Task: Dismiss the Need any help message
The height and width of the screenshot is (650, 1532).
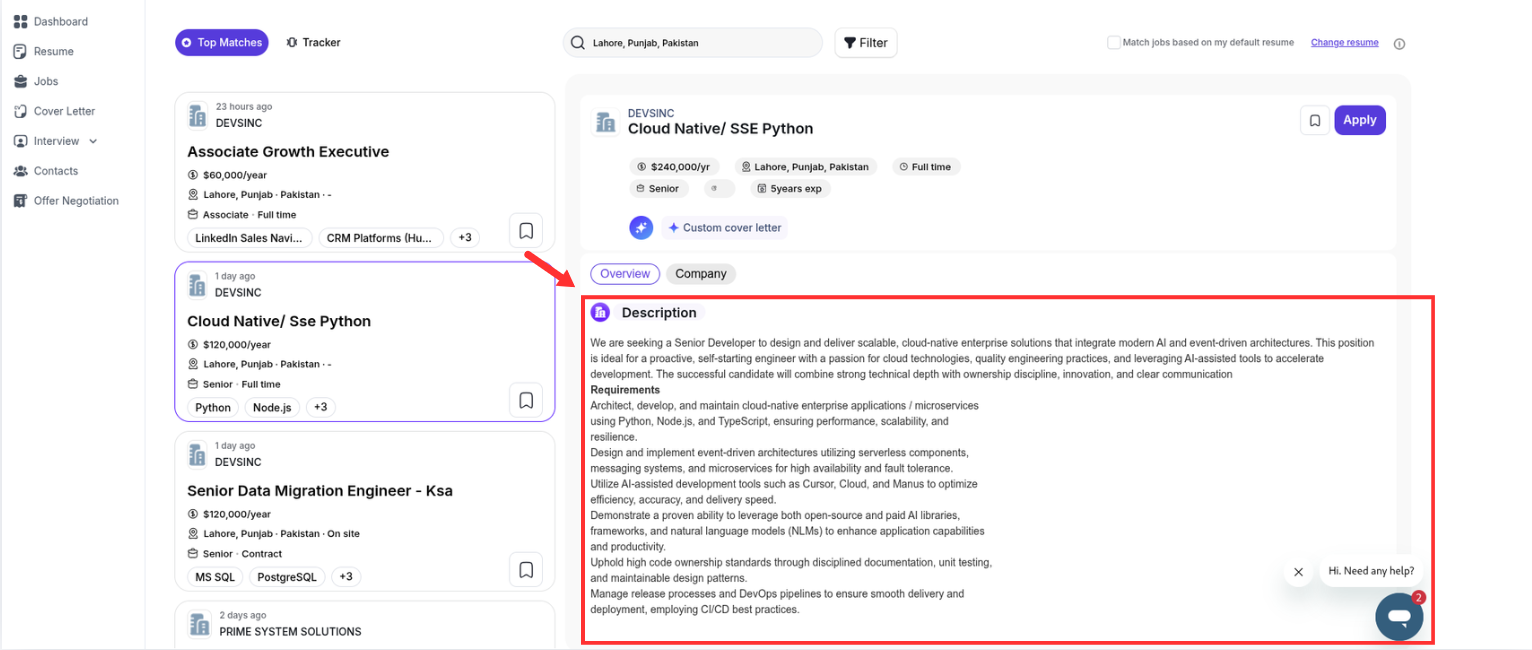Action: pos(1298,572)
